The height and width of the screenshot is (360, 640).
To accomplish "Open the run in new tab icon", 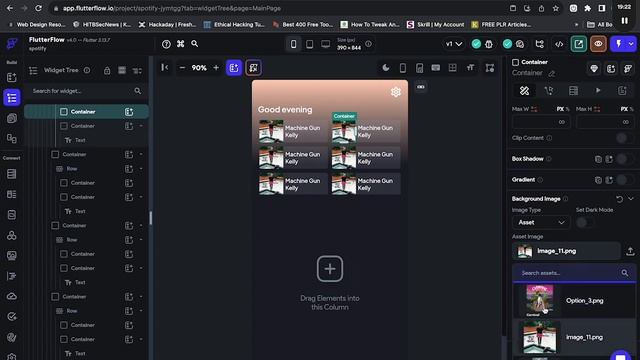I will pyautogui.click(x=578, y=44).
